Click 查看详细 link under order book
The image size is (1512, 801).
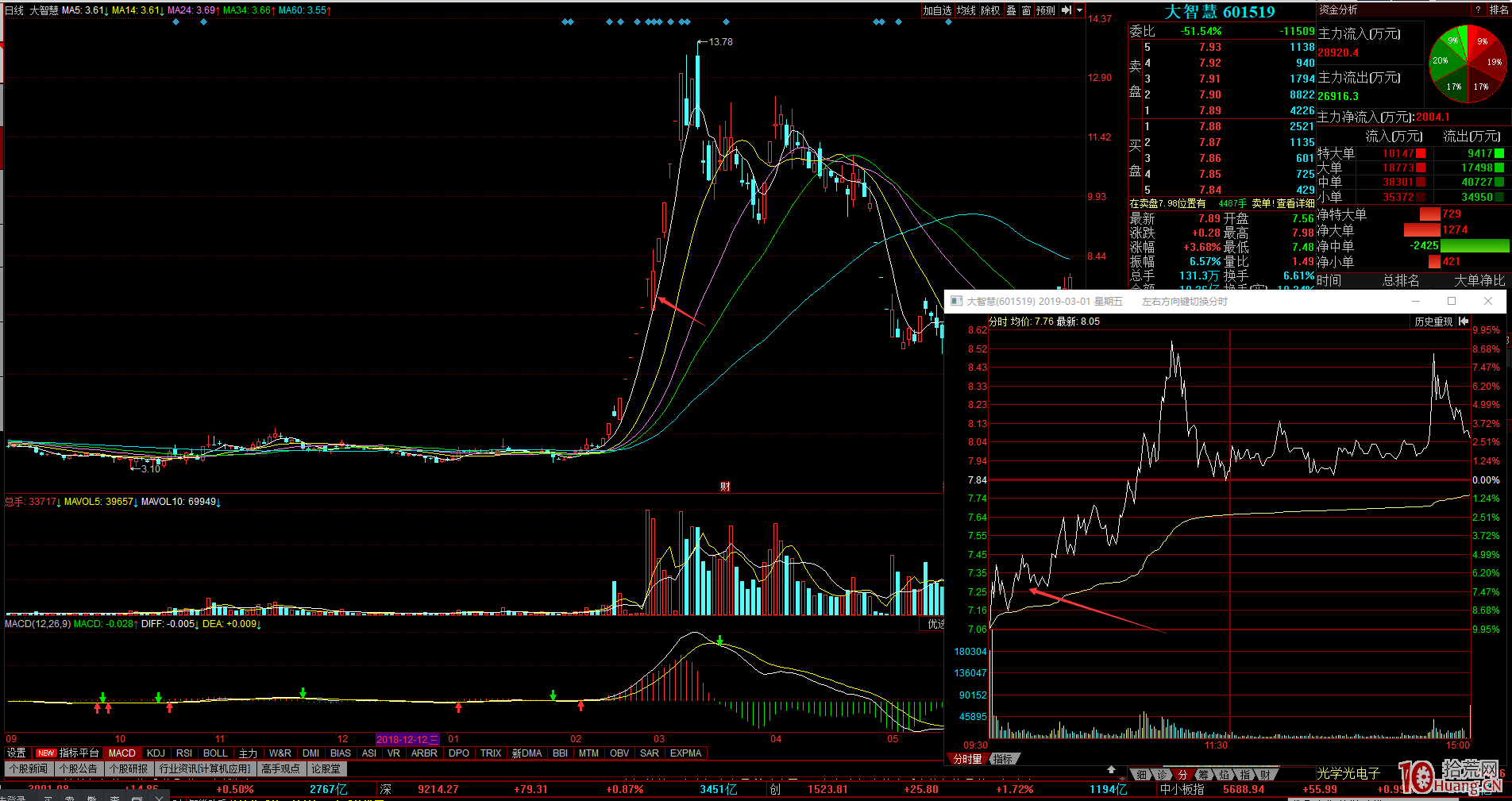point(1294,204)
